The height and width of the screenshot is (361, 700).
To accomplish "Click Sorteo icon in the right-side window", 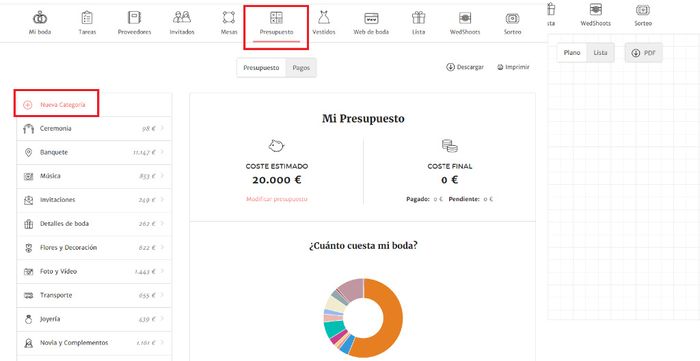I will (643, 9).
